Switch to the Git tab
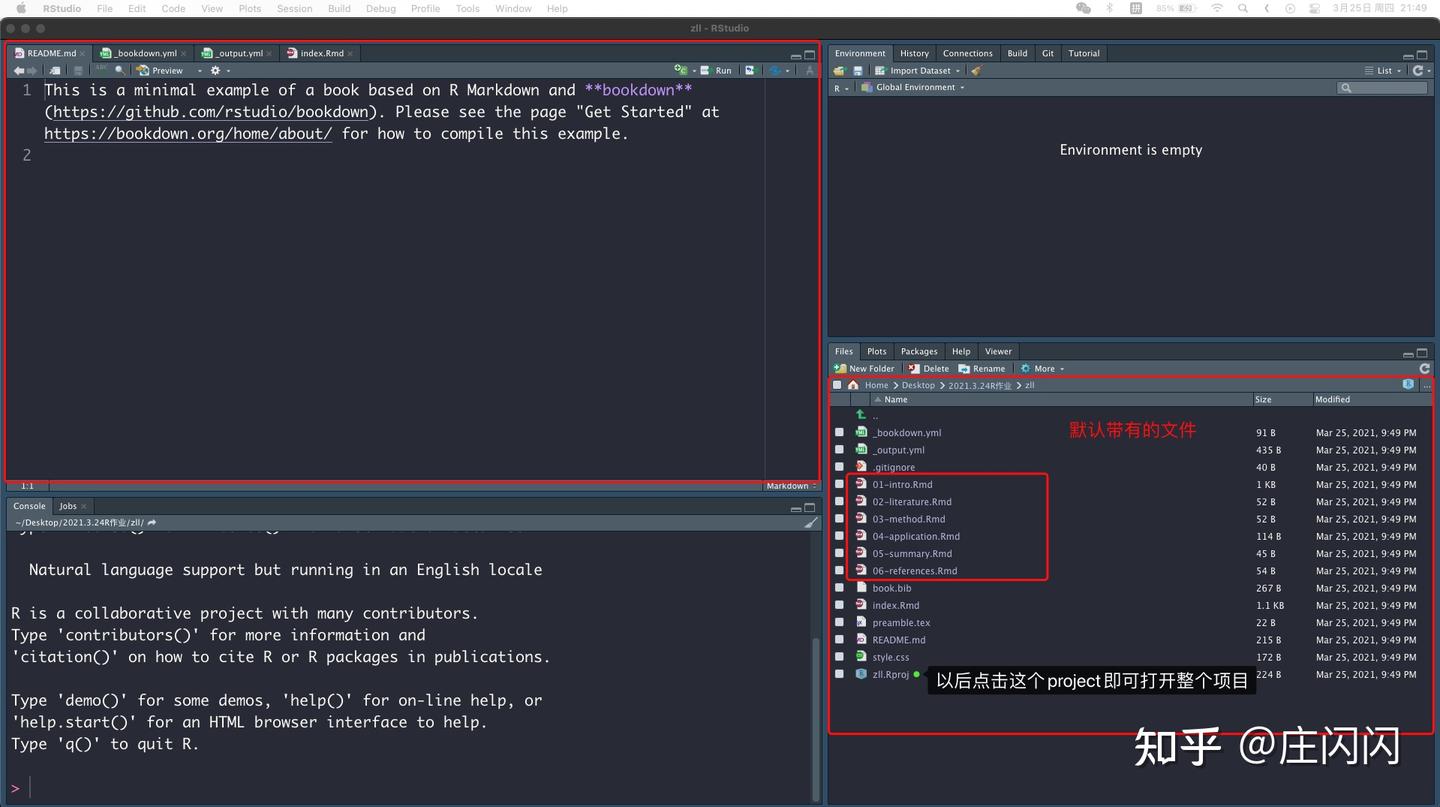The image size is (1440, 807). [1047, 53]
